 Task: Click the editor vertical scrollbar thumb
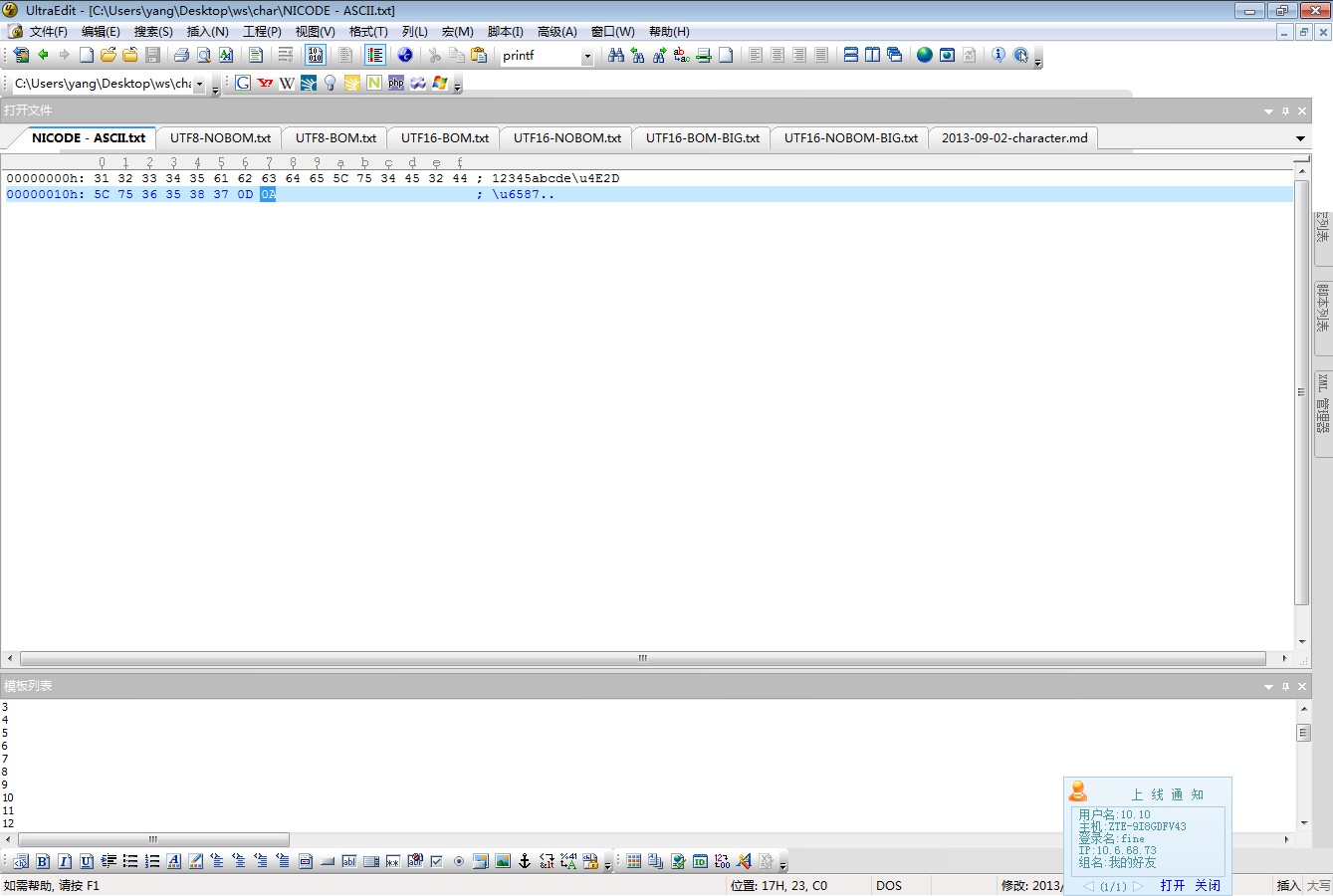(x=1301, y=392)
